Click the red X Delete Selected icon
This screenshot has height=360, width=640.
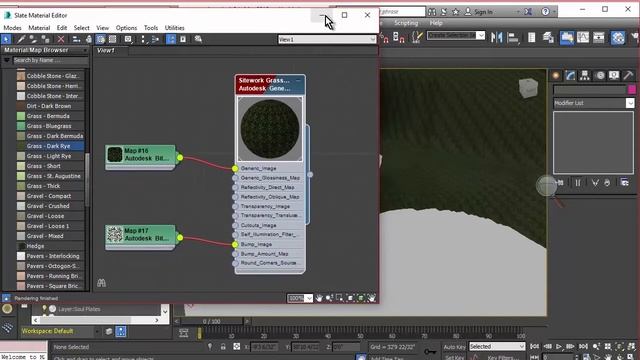[61, 39]
